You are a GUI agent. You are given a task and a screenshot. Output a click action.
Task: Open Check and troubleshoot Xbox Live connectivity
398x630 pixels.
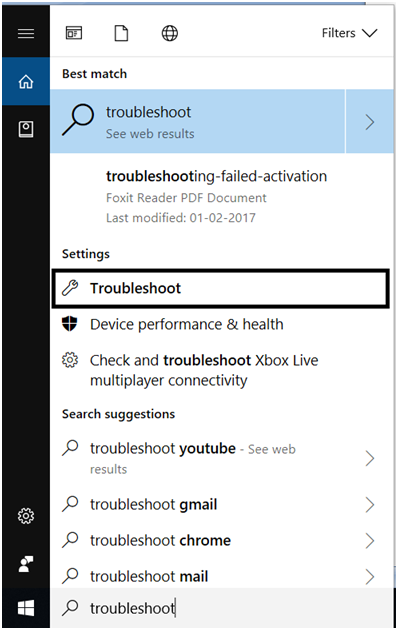pyautogui.click(x=222, y=370)
